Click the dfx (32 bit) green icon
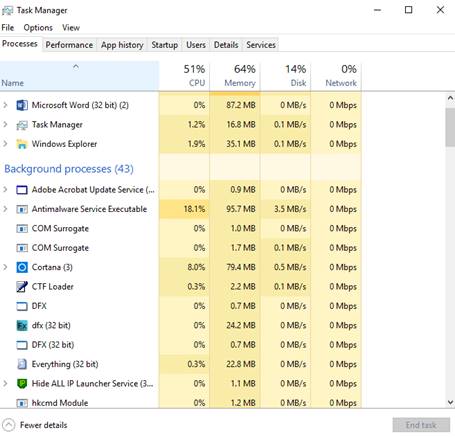The image size is (455, 437). click(x=22, y=325)
